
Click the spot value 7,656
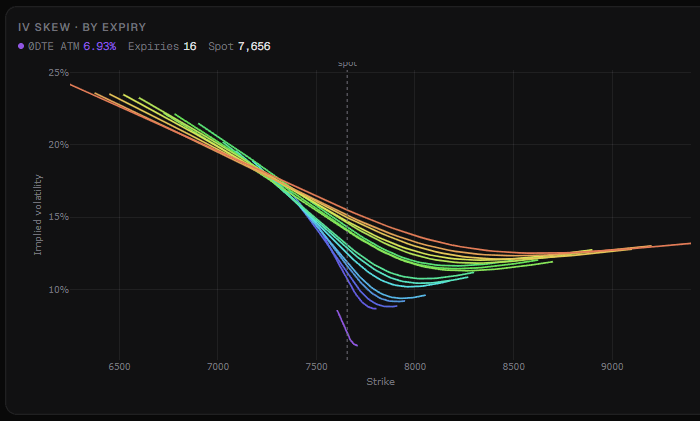click(254, 46)
